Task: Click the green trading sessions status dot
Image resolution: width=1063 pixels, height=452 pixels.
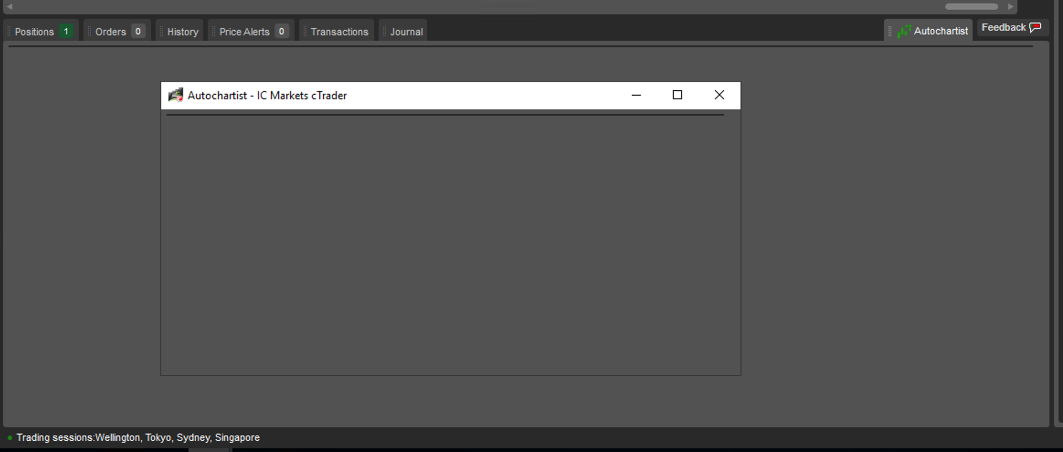Action: click(9, 438)
